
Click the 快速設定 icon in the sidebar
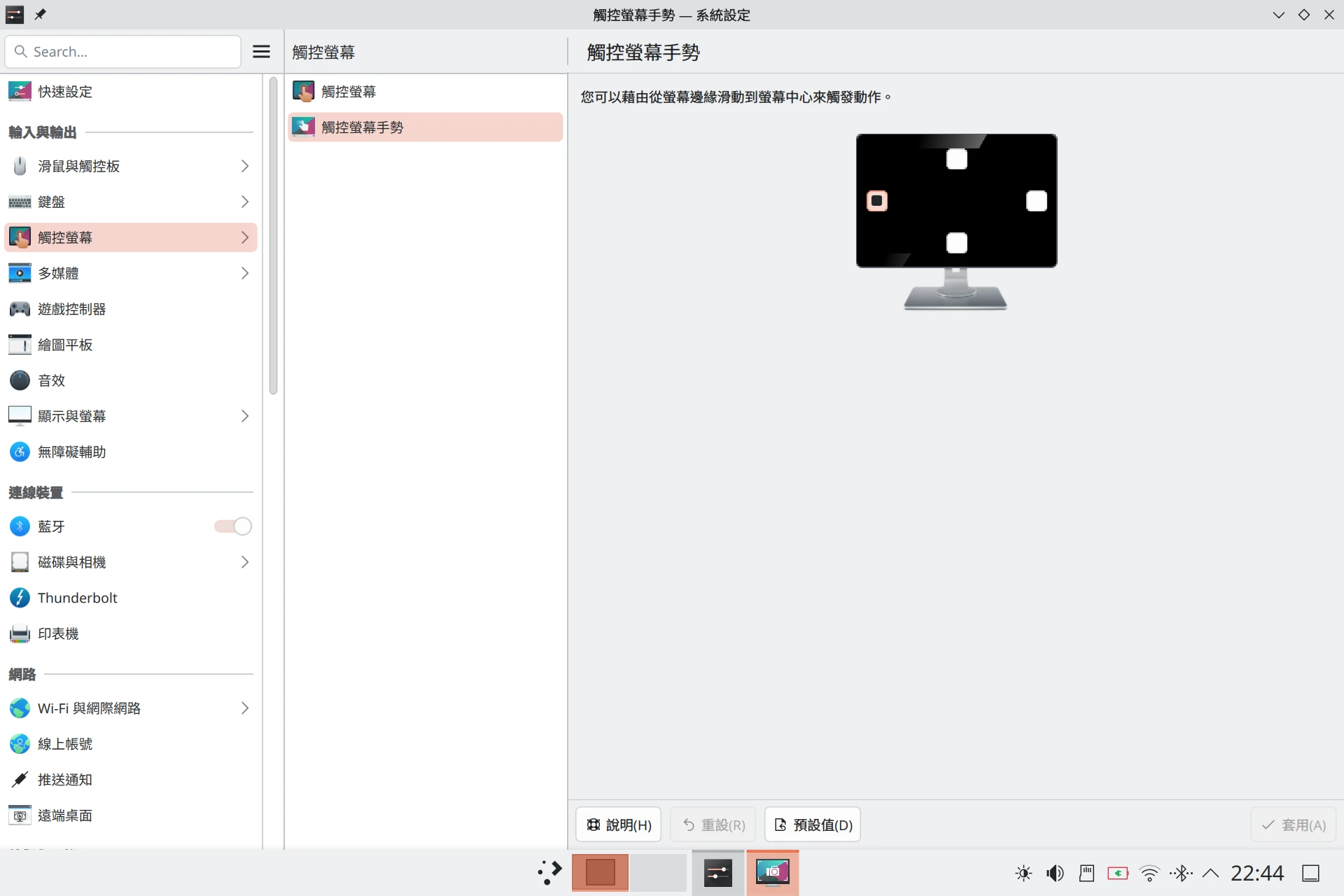20,92
